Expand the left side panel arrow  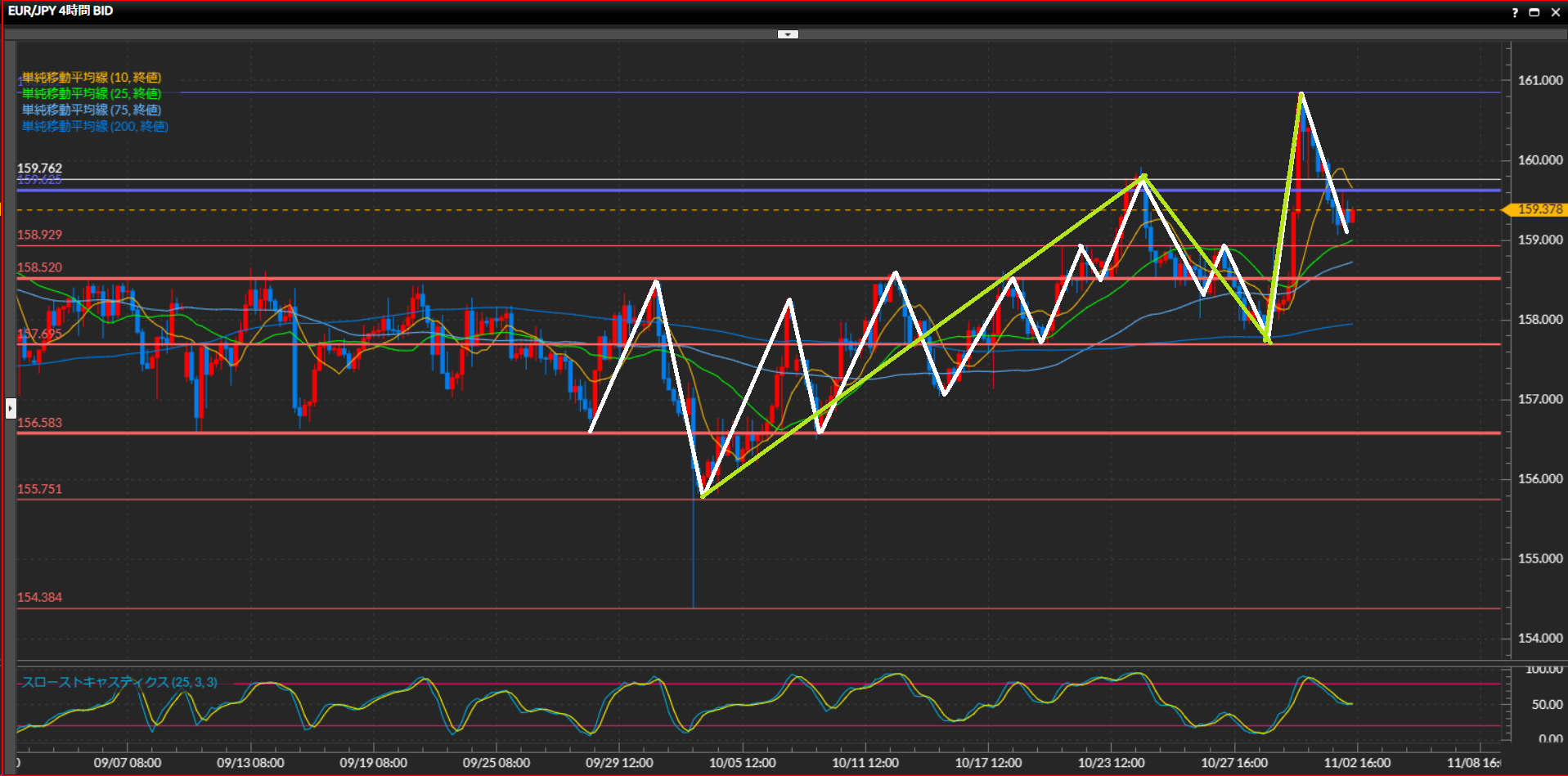point(11,407)
